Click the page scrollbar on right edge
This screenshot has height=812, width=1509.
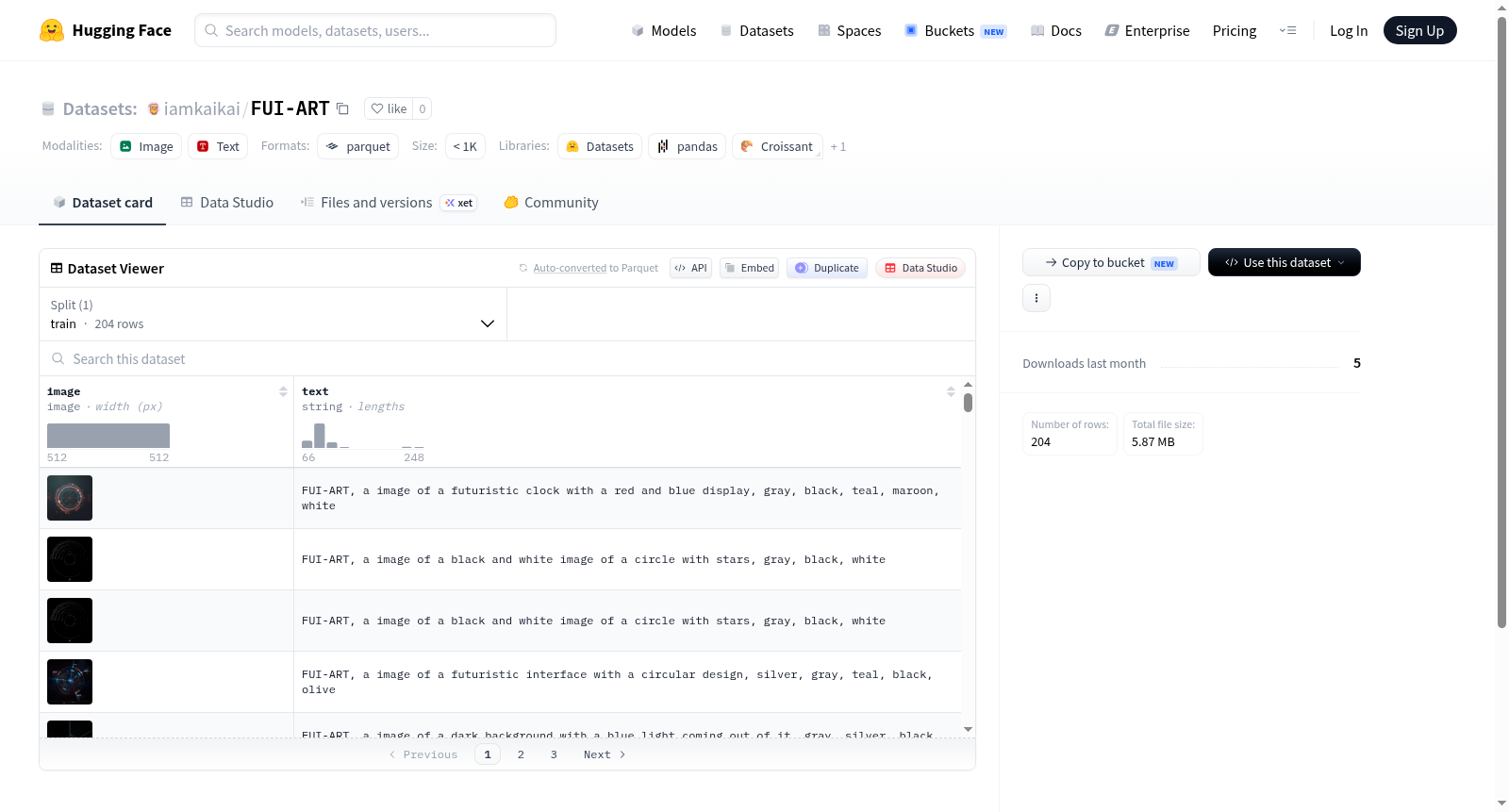point(1501,321)
